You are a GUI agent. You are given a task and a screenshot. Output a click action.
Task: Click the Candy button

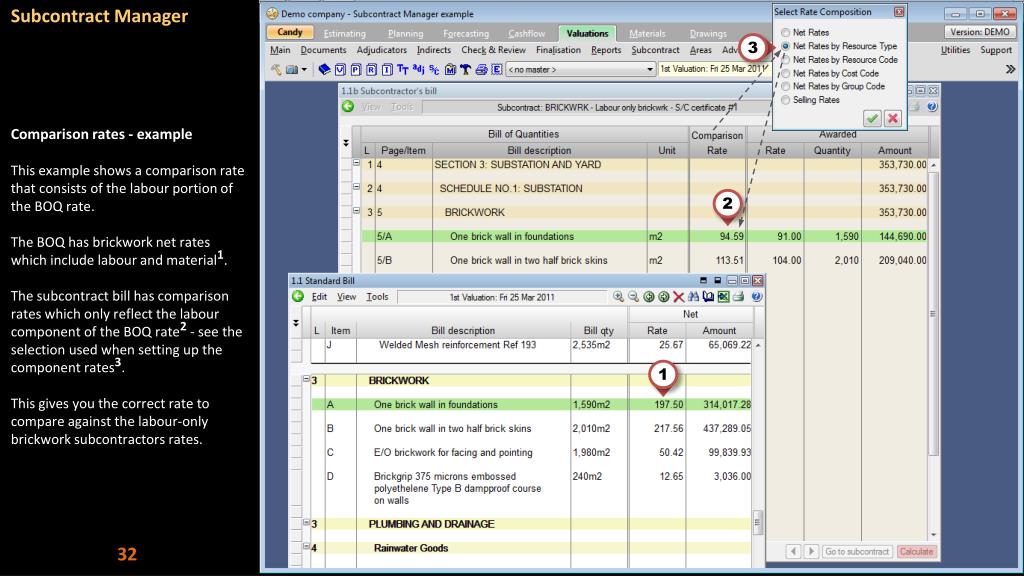pos(290,33)
